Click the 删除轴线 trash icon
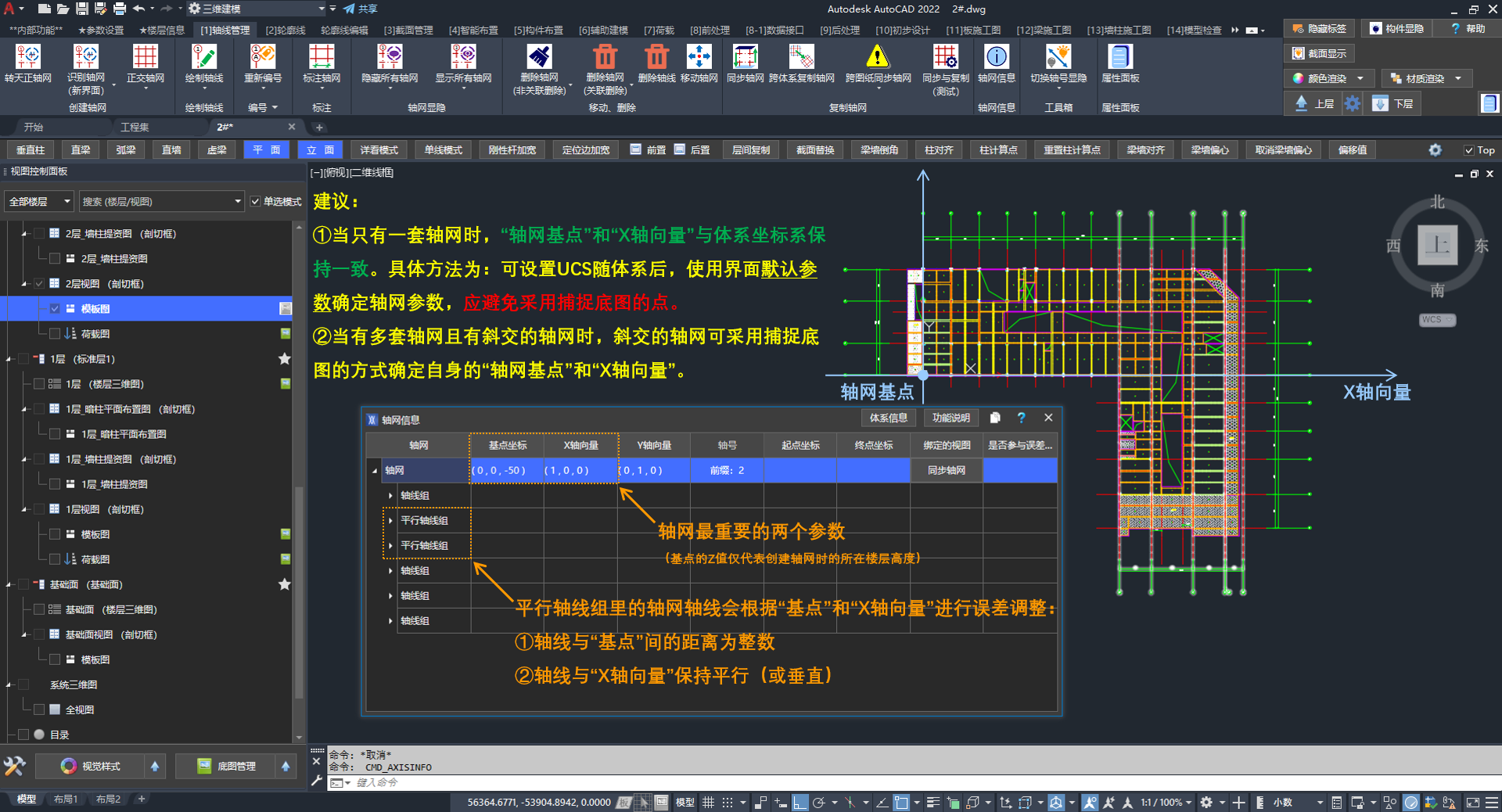This screenshot has width=1502, height=812. [656, 58]
